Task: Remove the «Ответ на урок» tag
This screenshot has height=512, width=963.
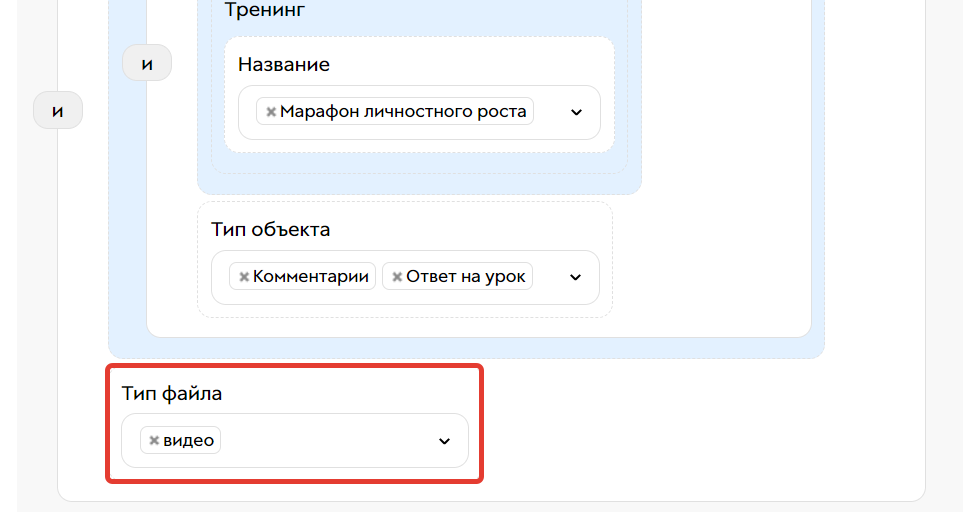Action: pyautogui.click(x=397, y=277)
